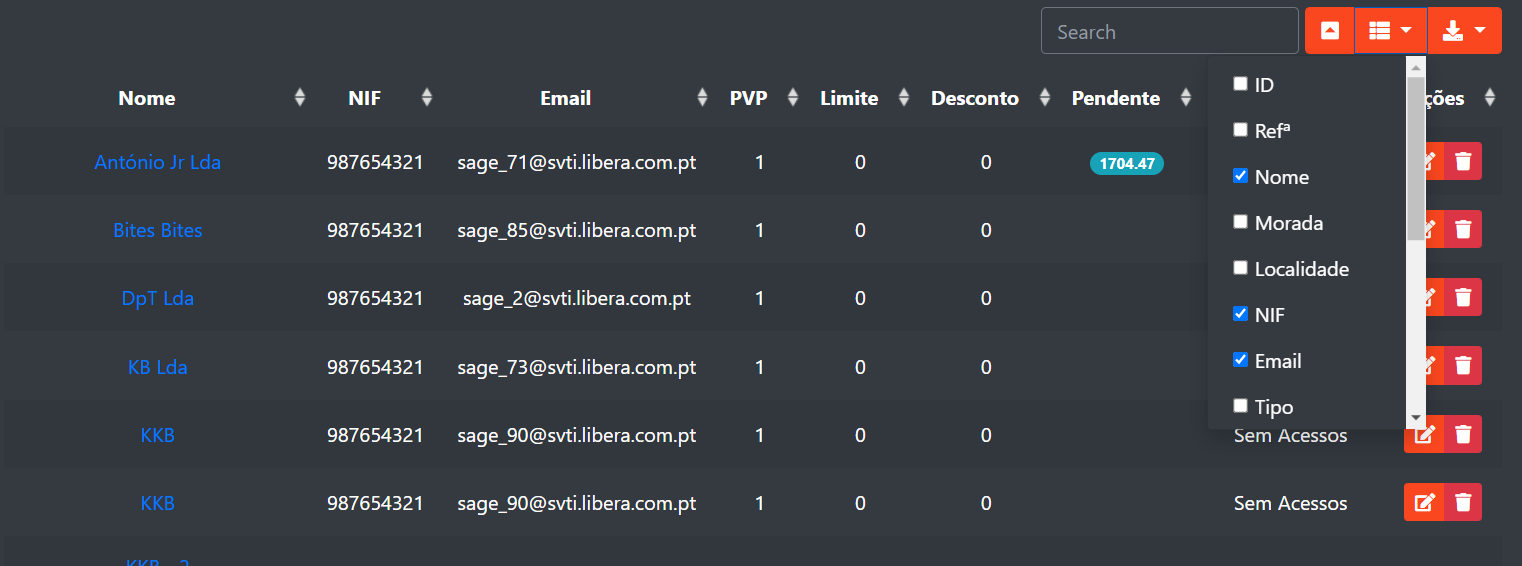Delete the KB Lda entry
The width and height of the screenshot is (1522, 566).
tap(1463, 366)
